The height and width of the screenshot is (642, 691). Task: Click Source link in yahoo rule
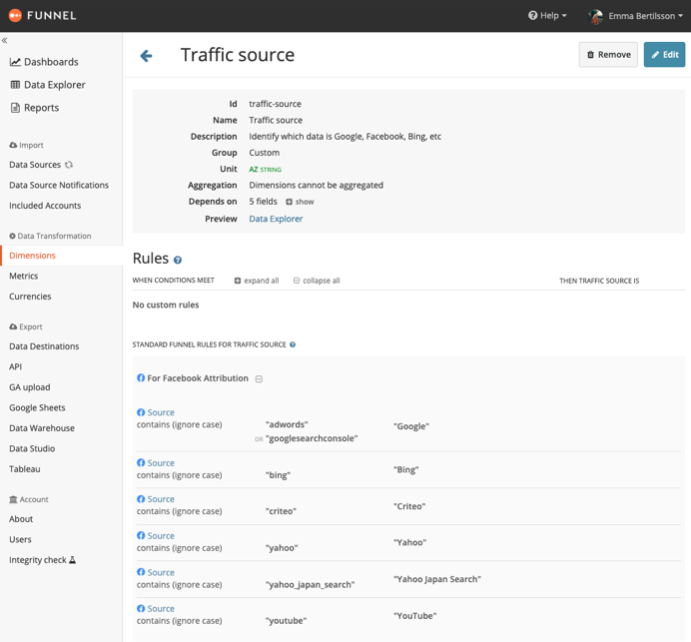[161, 535]
